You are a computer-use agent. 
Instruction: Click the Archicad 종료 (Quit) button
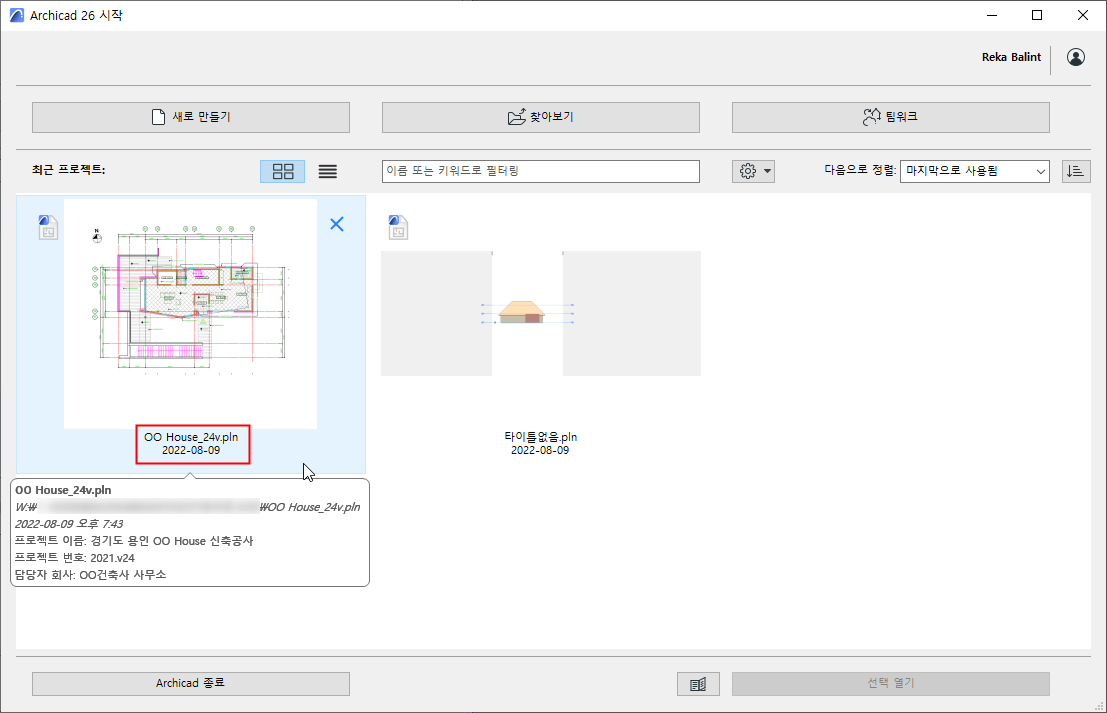[191, 683]
